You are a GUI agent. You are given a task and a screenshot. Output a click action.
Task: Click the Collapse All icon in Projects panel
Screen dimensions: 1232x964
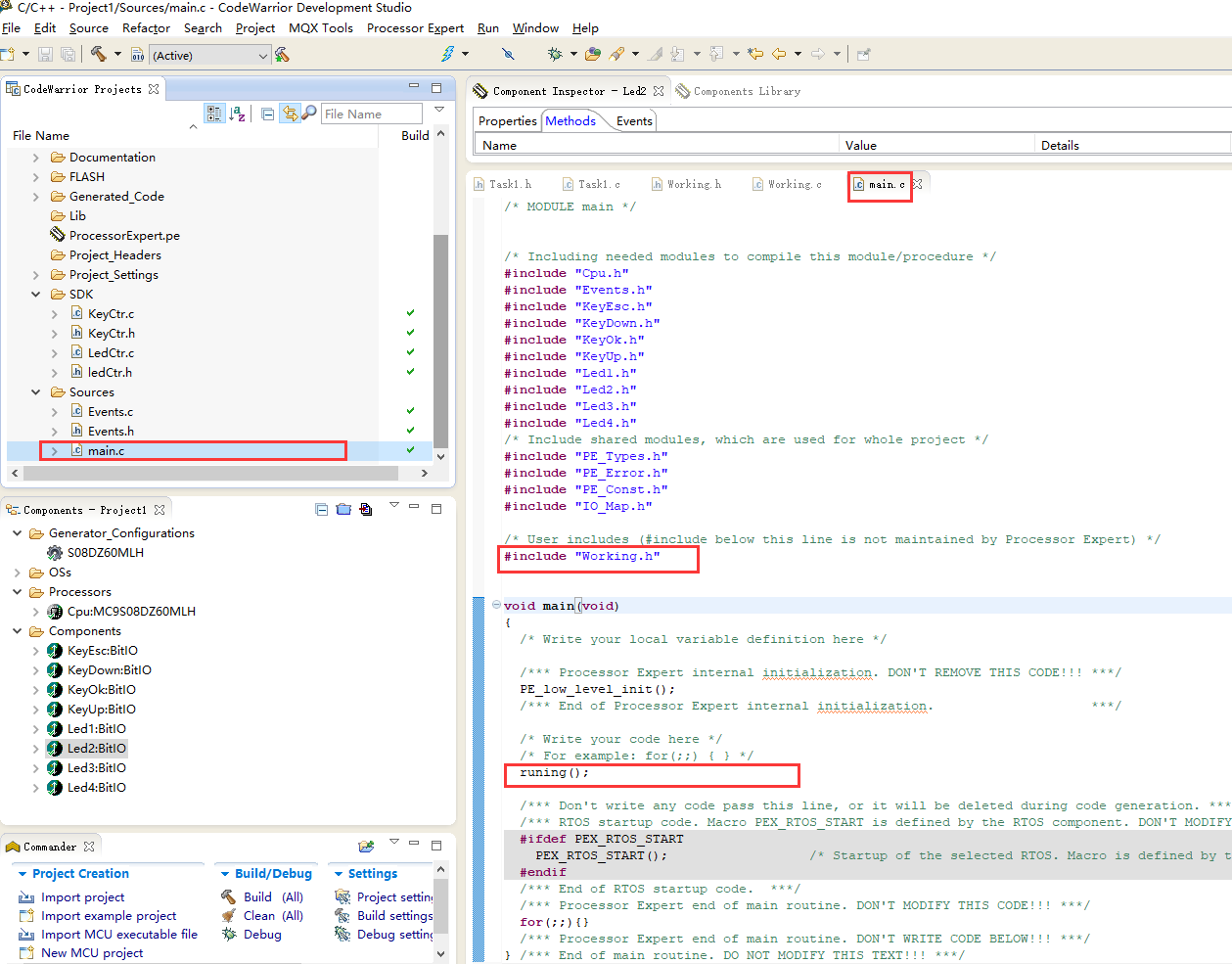(267, 114)
